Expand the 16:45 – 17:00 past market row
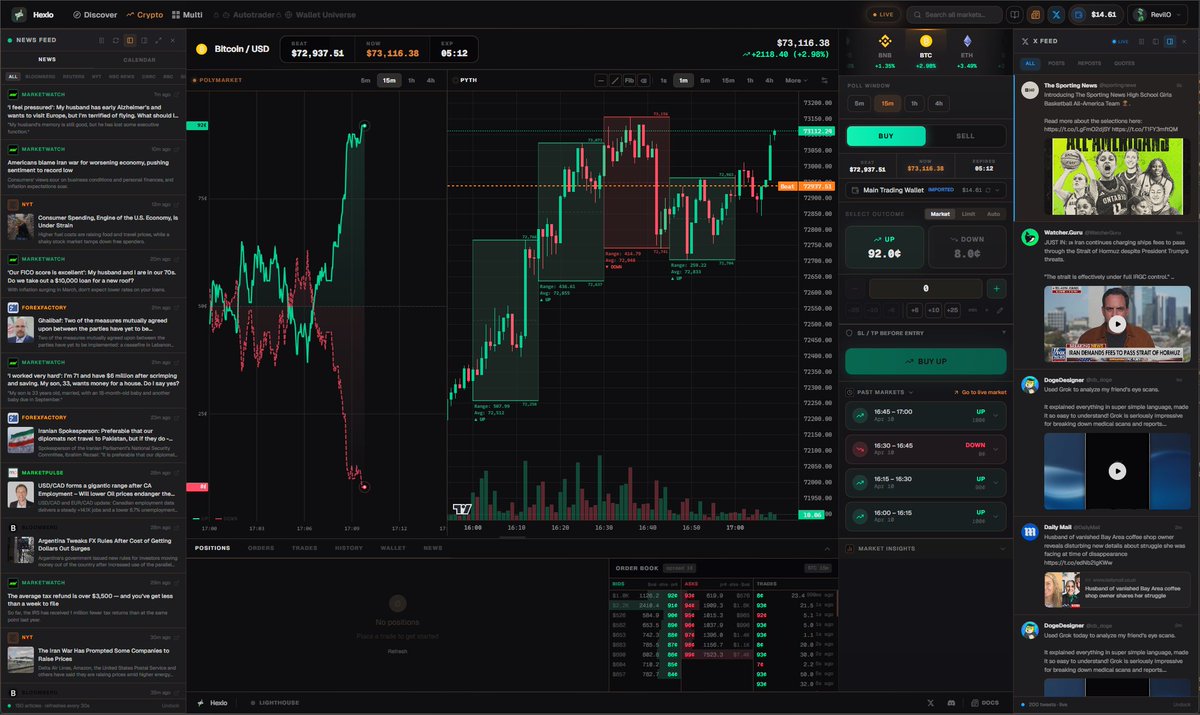 926,414
